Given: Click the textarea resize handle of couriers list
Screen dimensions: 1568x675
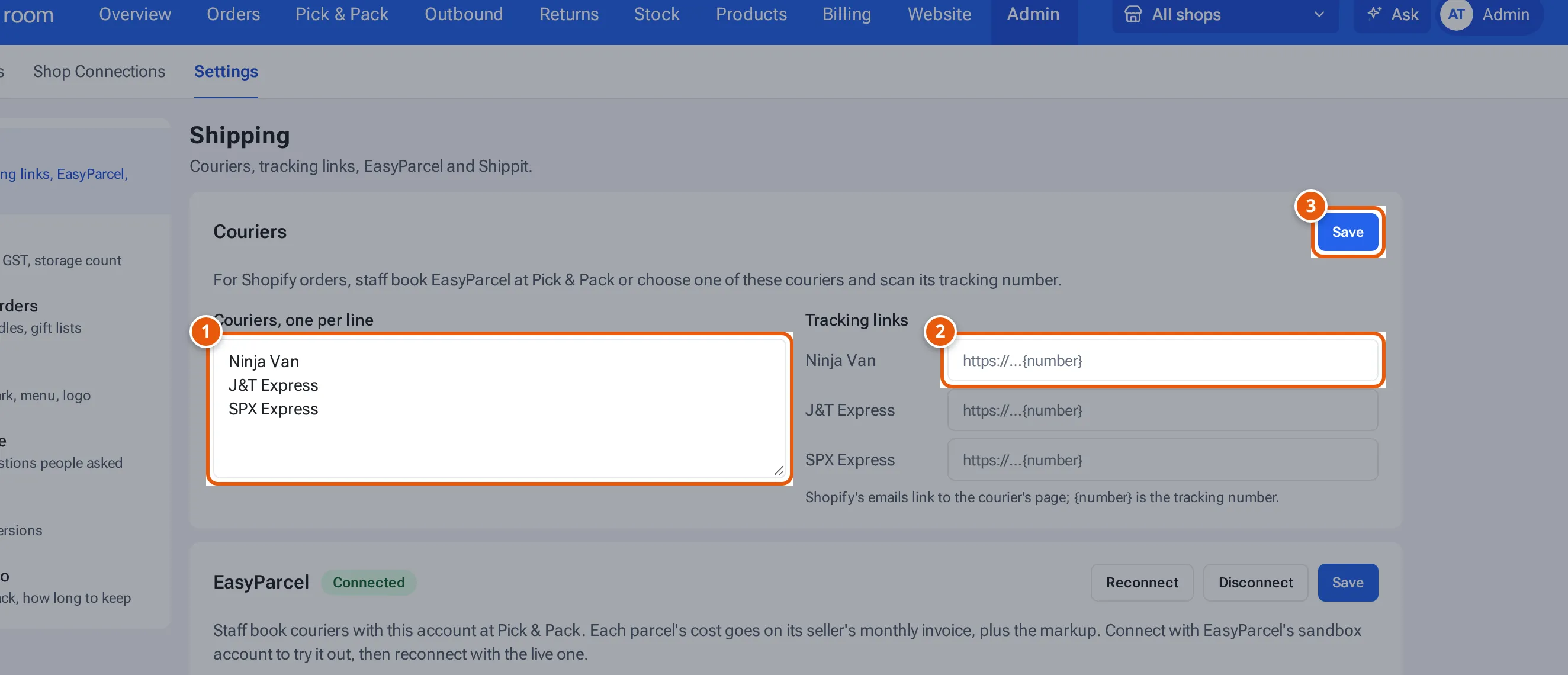Looking at the screenshot, I should (x=779, y=470).
